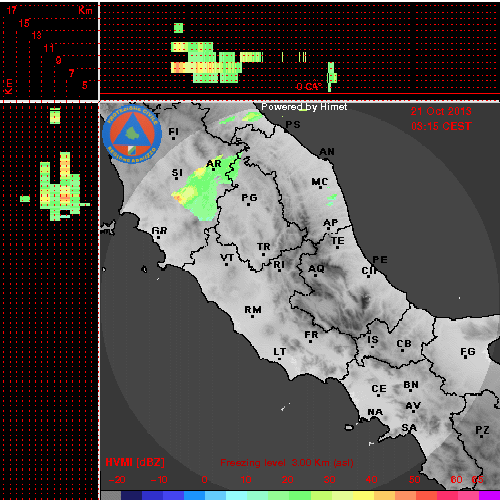Select the purple swatch at scale's right end
The image size is (500, 500).
point(489,495)
